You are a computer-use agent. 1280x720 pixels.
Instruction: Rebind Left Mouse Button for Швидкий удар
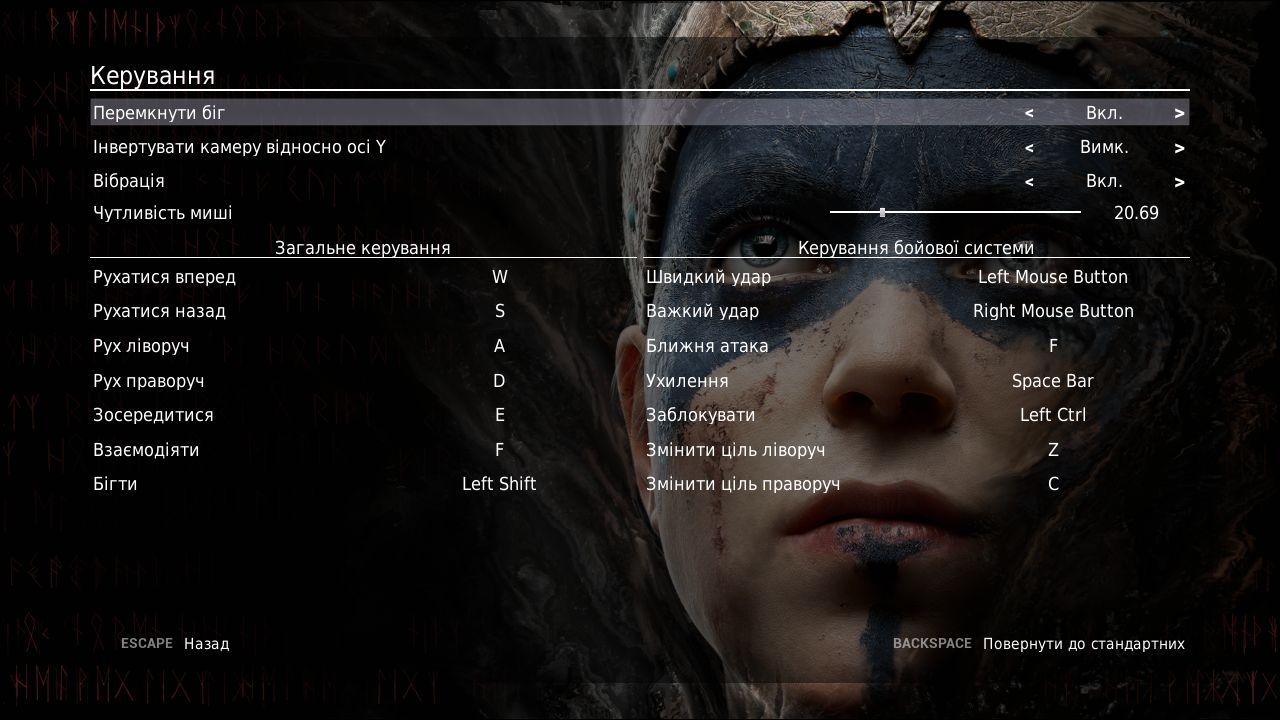click(1053, 277)
